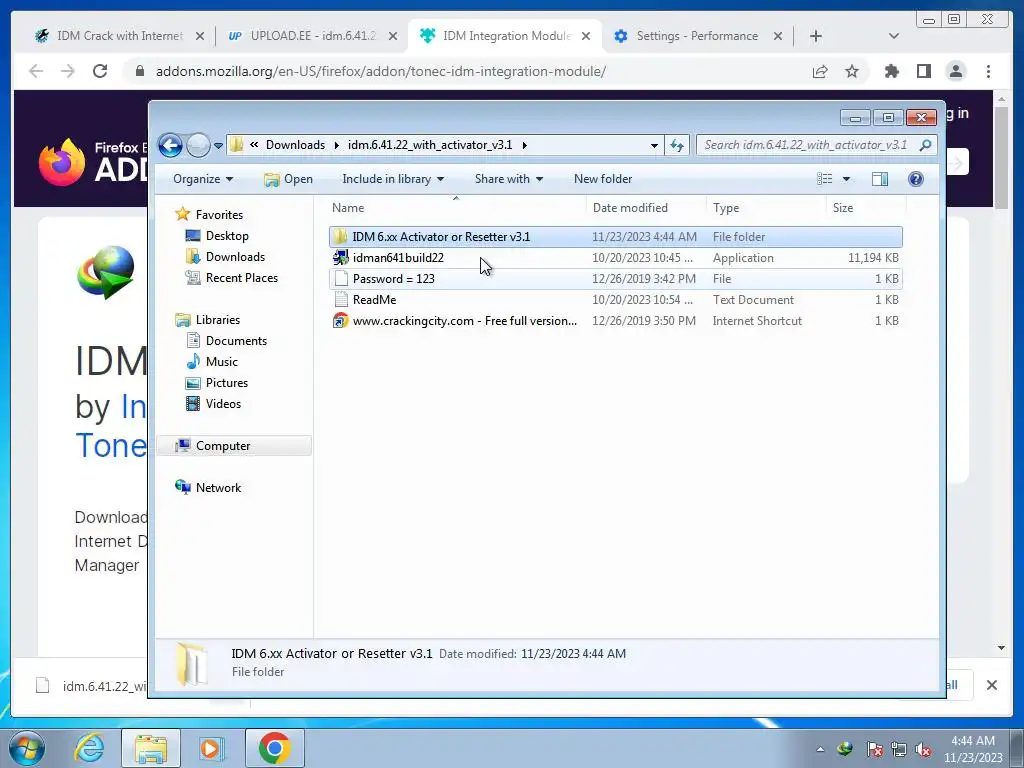The height and width of the screenshot is (768, 1024).
Task: Select the idman641build22 application file
Action: pyautogui.click(x=616, y=258)
